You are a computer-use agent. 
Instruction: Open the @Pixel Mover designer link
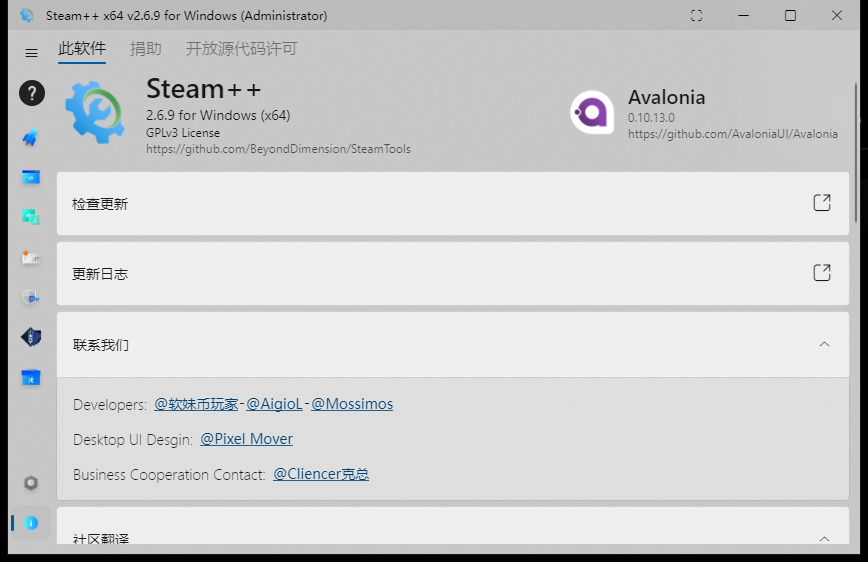tap(246, 439)
